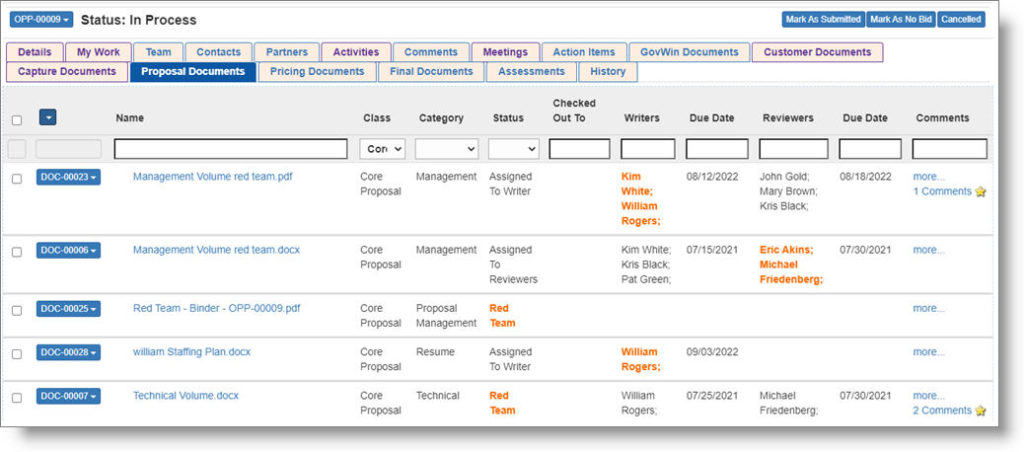Toggle the select-all checkbox in the table header
This screenshot has width=1024, height=452.
coord(17,120)
